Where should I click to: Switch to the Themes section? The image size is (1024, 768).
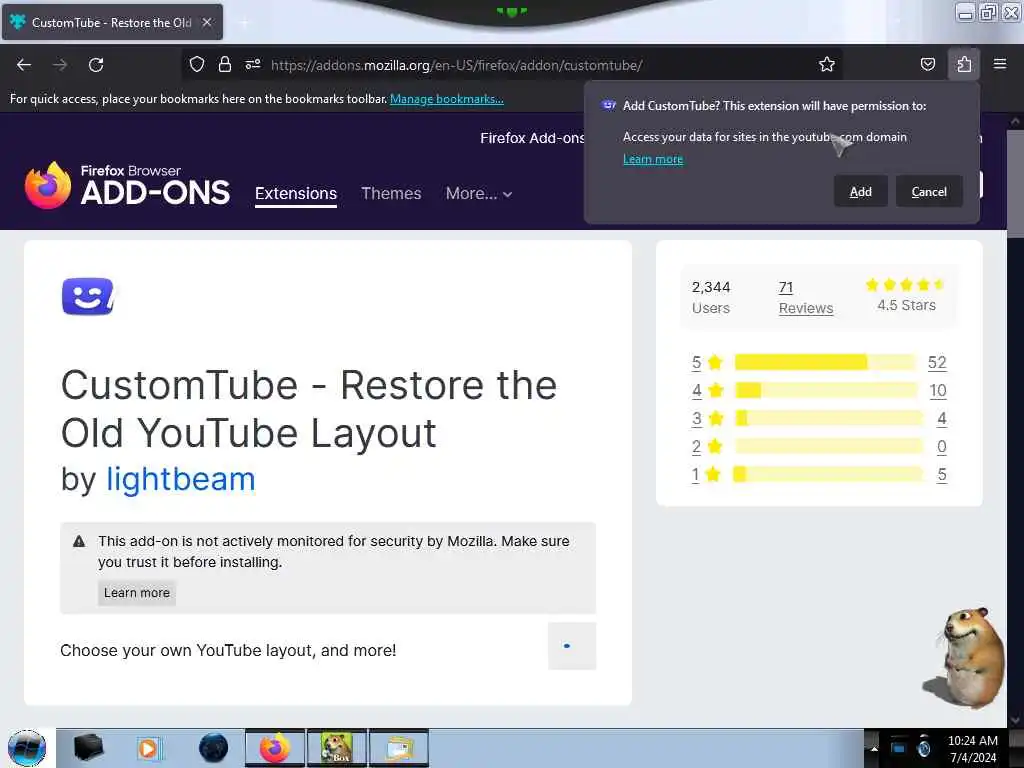coord(391,193)
